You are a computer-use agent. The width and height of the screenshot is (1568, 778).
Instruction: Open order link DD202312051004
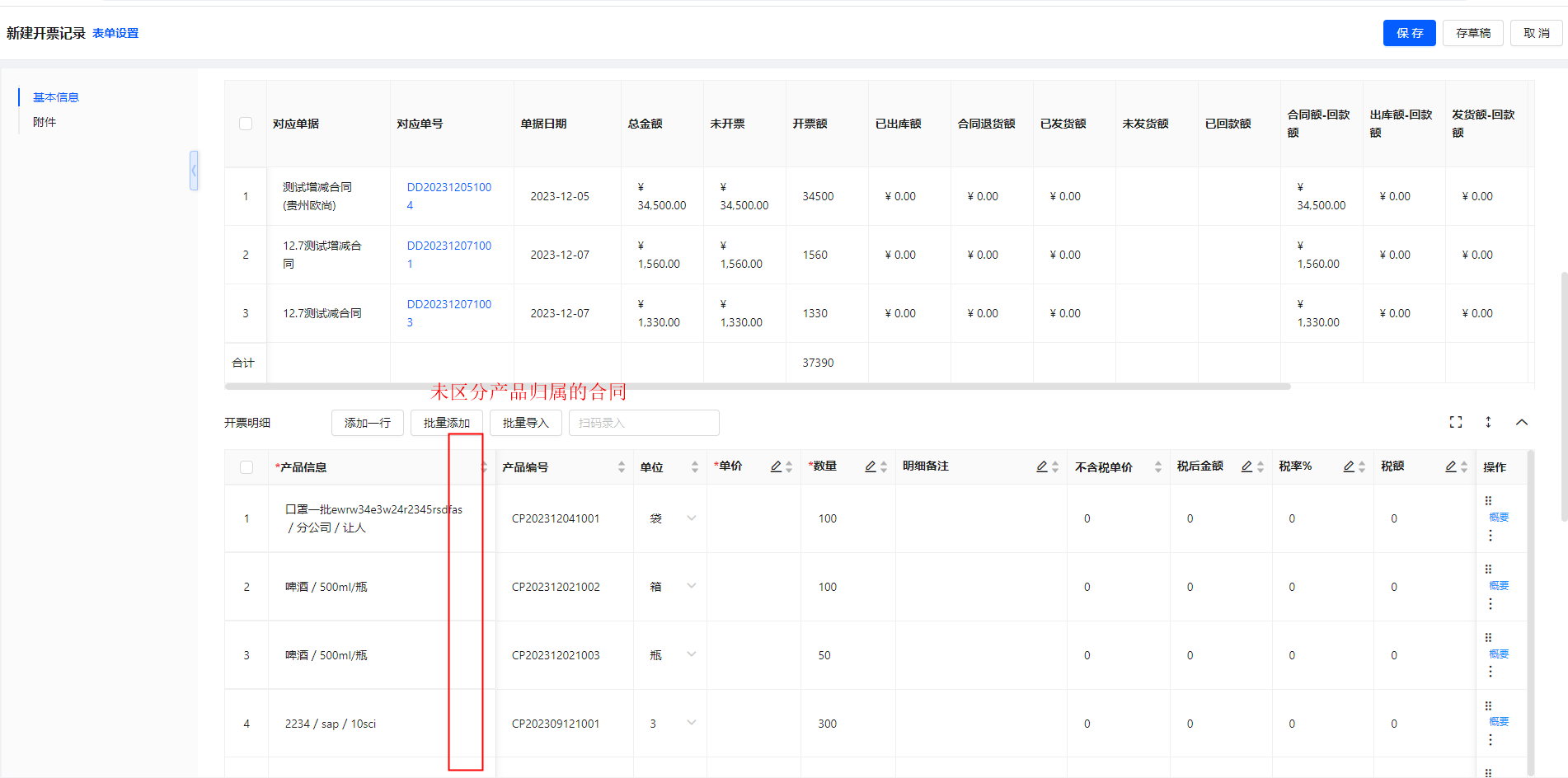click(x=449, y=196)
